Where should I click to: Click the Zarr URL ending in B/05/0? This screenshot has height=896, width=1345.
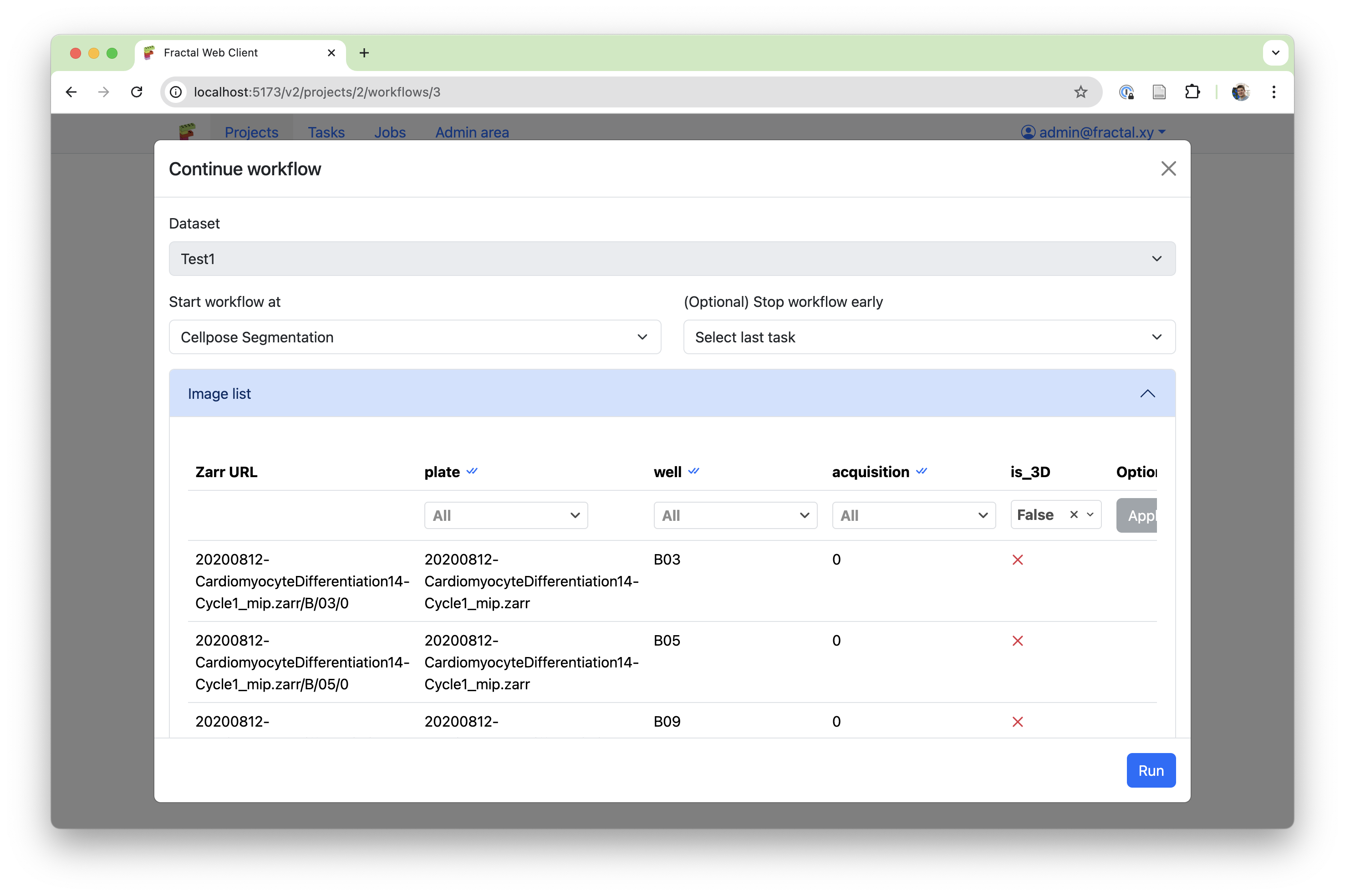click(x=302, y=662)
